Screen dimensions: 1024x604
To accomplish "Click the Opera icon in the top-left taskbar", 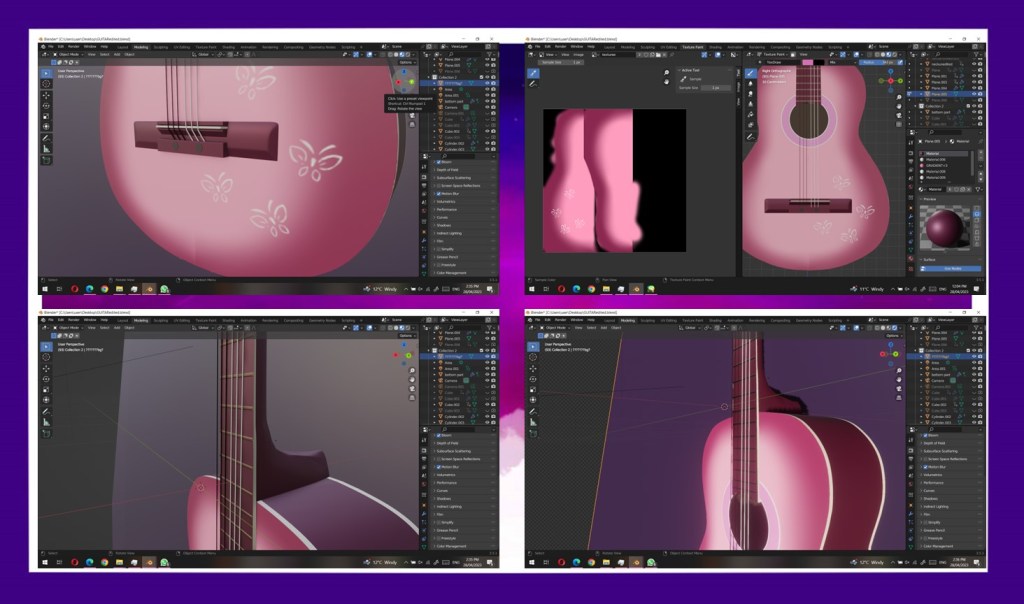I will (x=75, y=289).
